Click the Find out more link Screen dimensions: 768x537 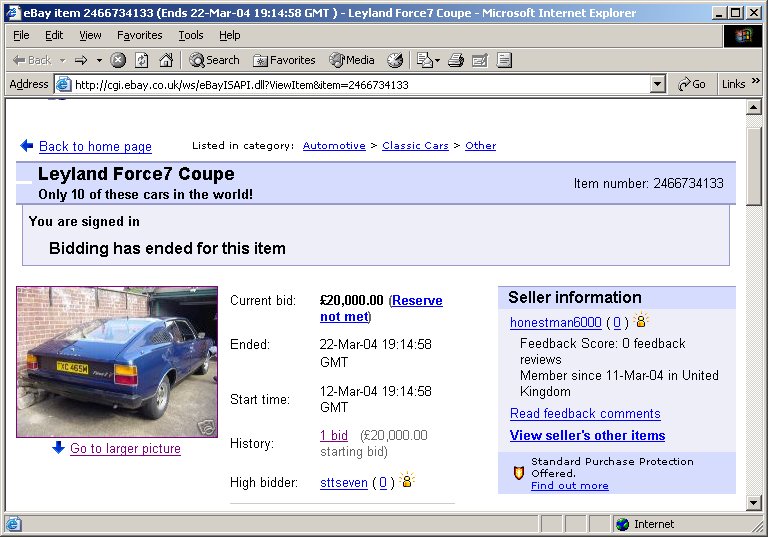coord(570,486)
